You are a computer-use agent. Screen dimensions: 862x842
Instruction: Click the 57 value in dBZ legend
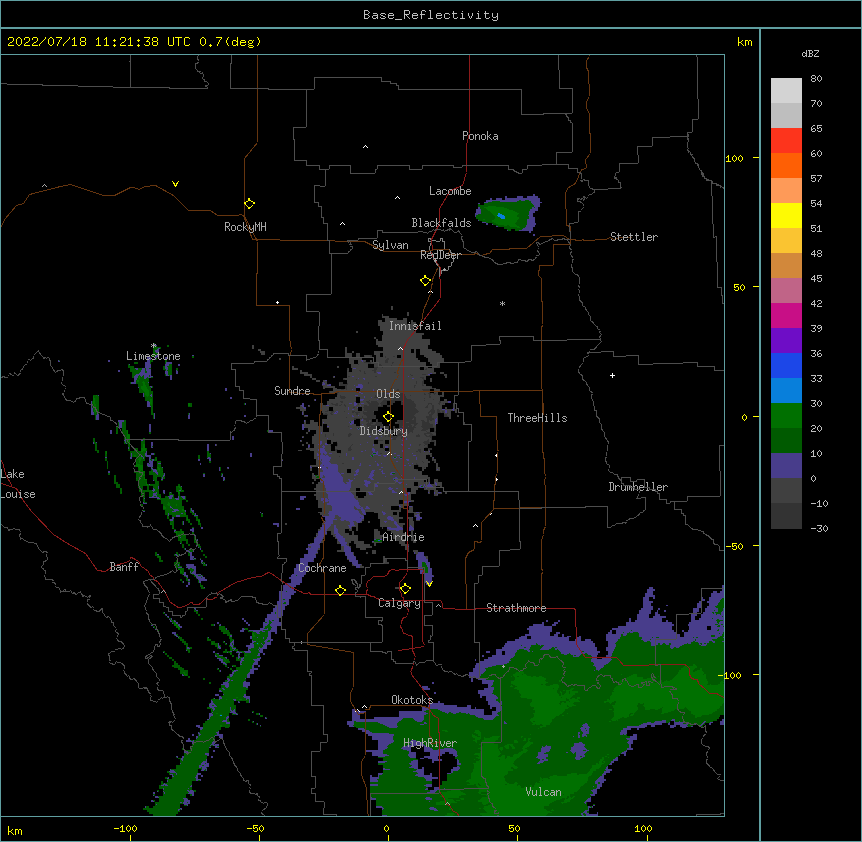pos(816,179)
